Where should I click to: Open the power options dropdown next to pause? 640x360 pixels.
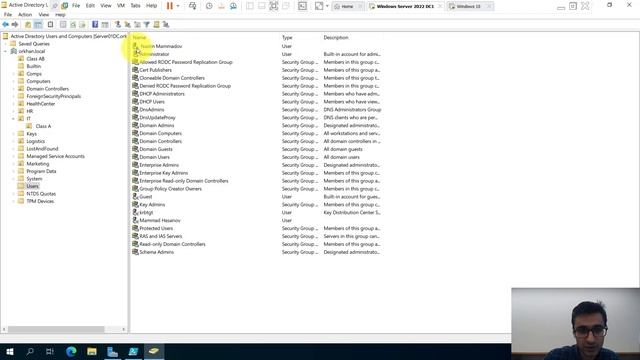pos(178,6)
